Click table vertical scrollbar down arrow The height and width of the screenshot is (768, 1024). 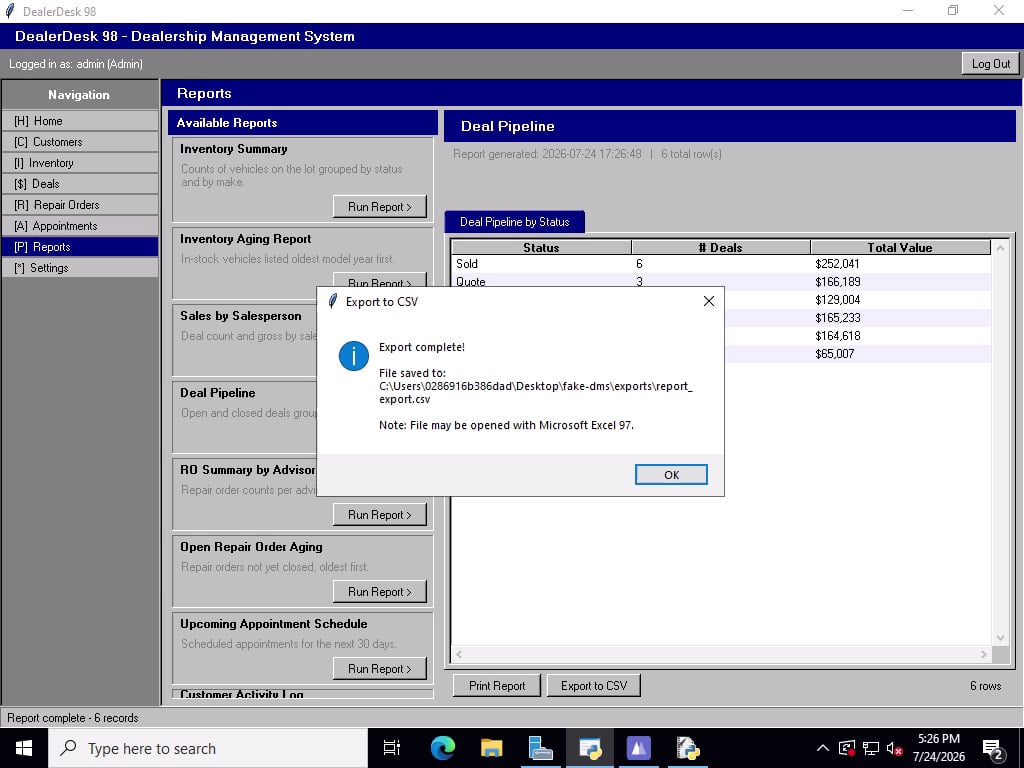(1000, 638)
